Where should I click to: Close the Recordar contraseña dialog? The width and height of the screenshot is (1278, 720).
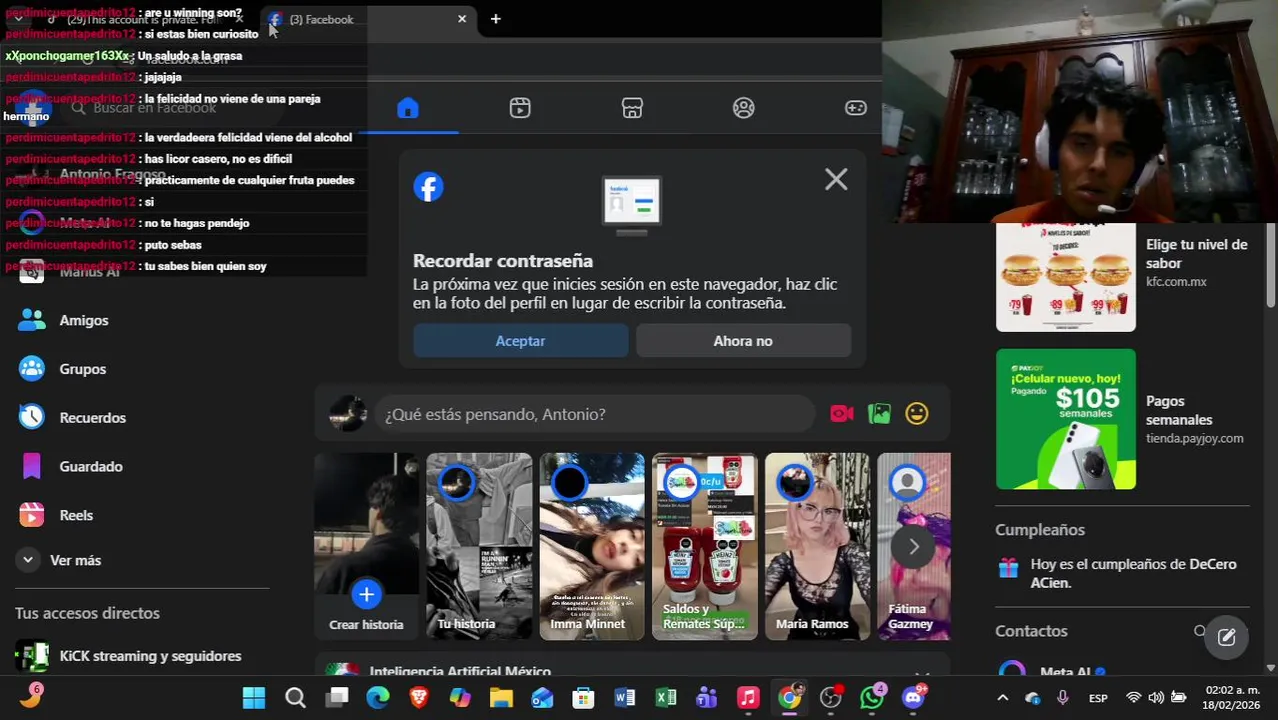click(x=836, y=180)
